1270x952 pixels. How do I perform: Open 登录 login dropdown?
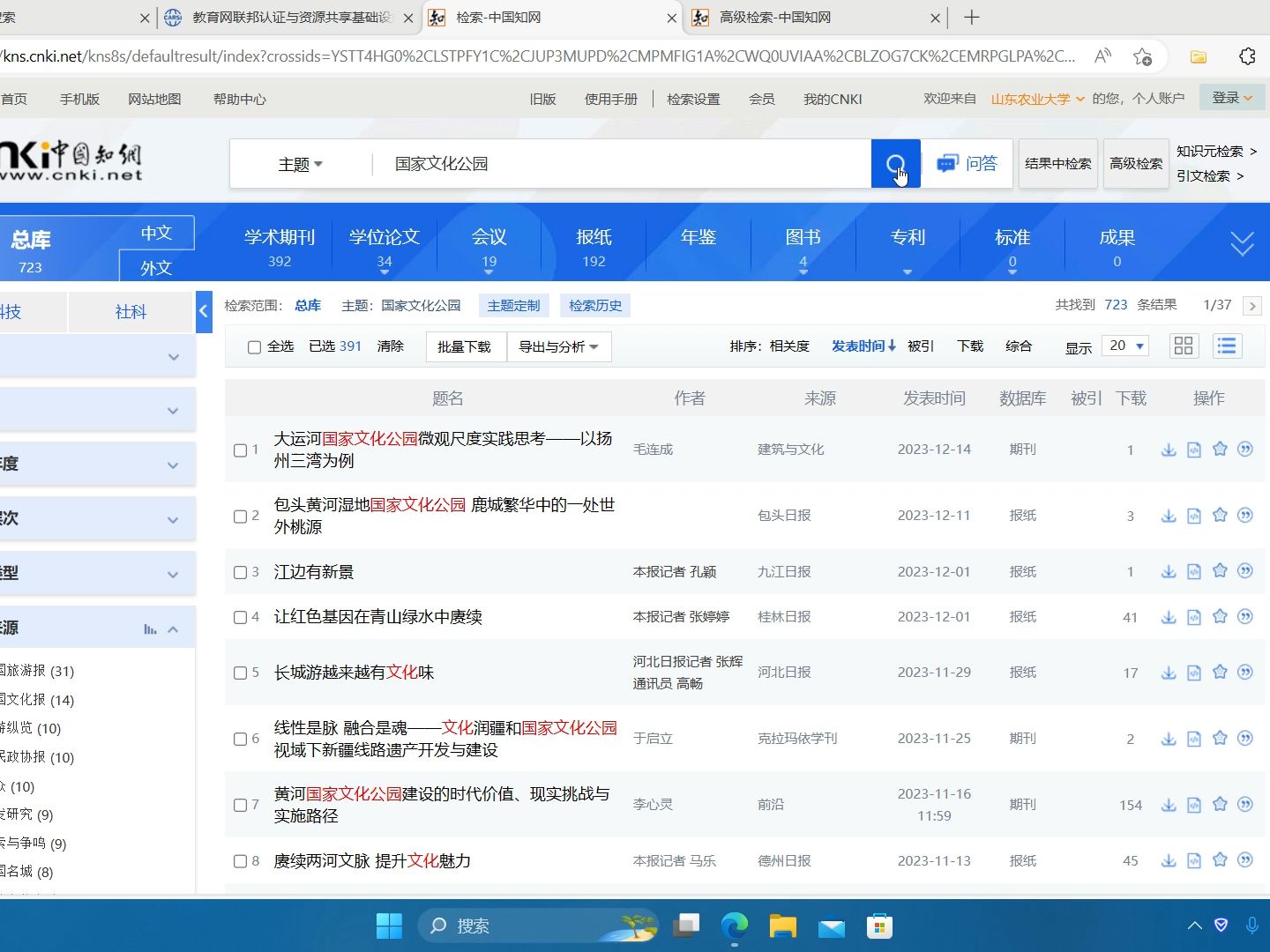point(1232,98)
